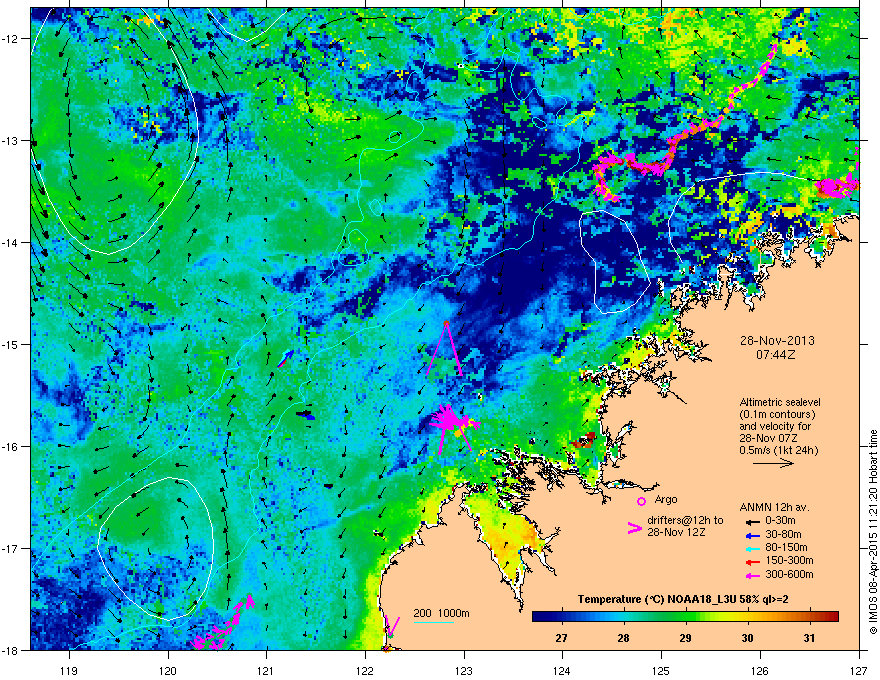Click the date label 28-Nov-2013
Viewport: 880px width, 680px height.
[777, 341]
